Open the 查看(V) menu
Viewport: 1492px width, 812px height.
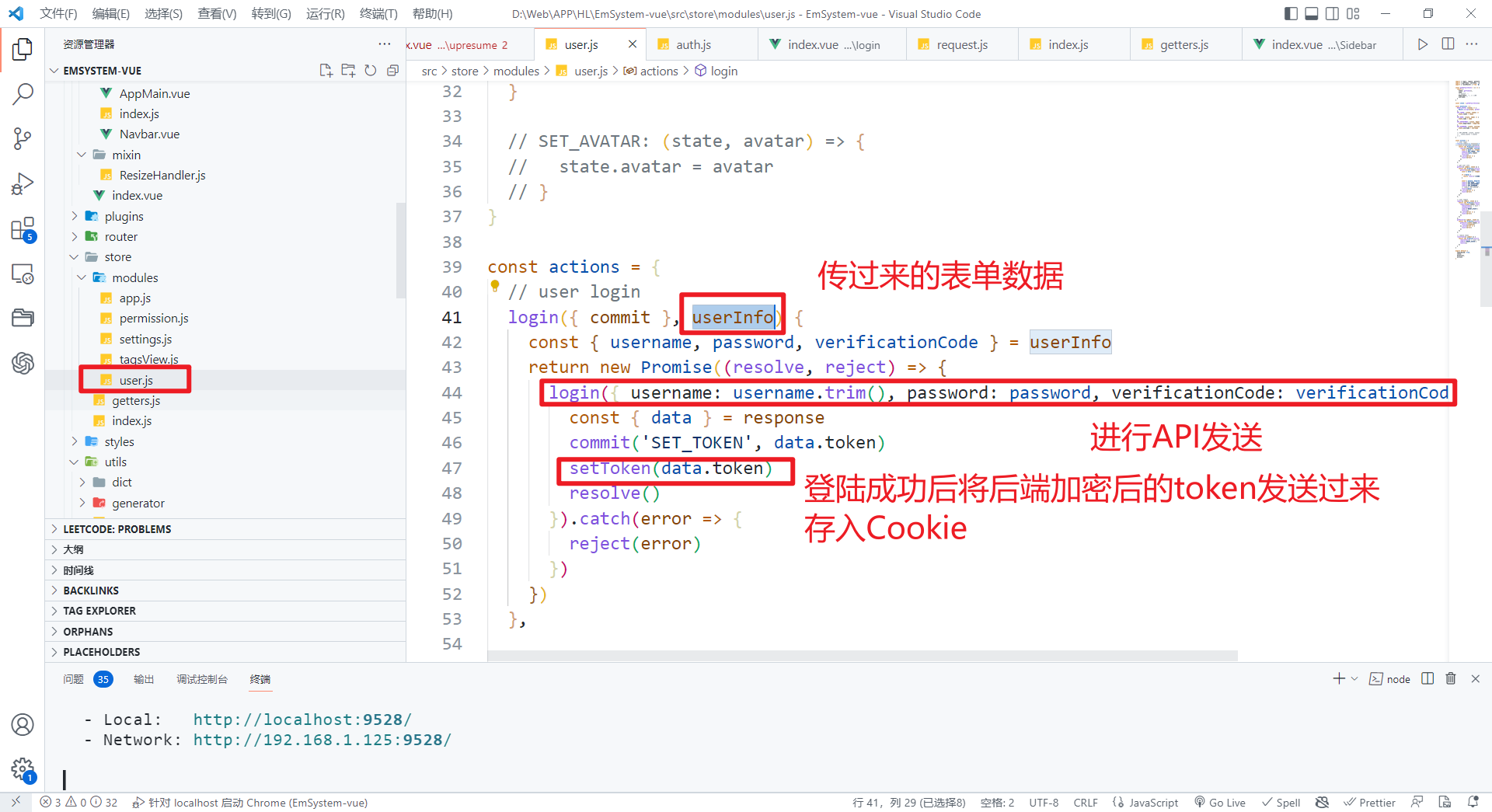[217, 13]
